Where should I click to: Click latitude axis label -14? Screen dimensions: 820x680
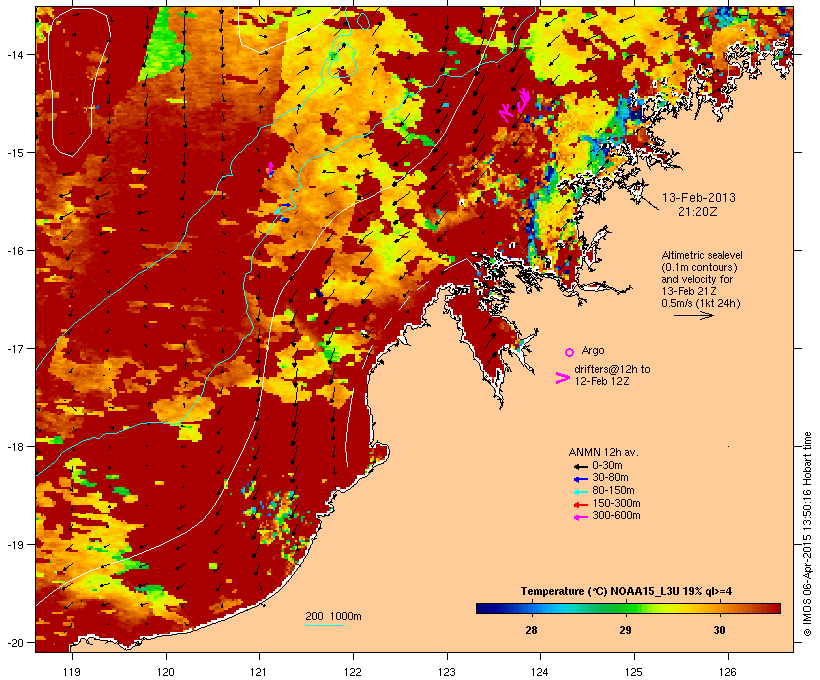point(15,54)
